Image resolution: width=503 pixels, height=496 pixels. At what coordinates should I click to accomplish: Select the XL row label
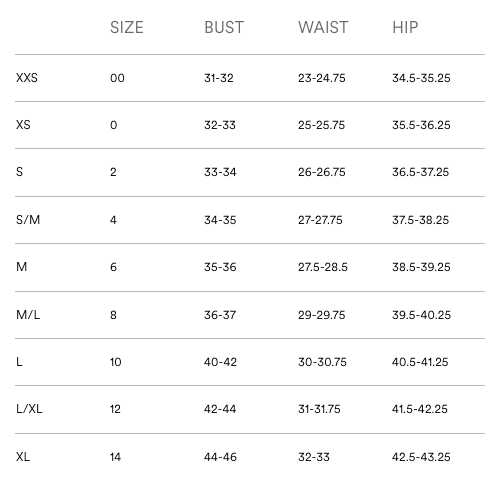[23, 457]
